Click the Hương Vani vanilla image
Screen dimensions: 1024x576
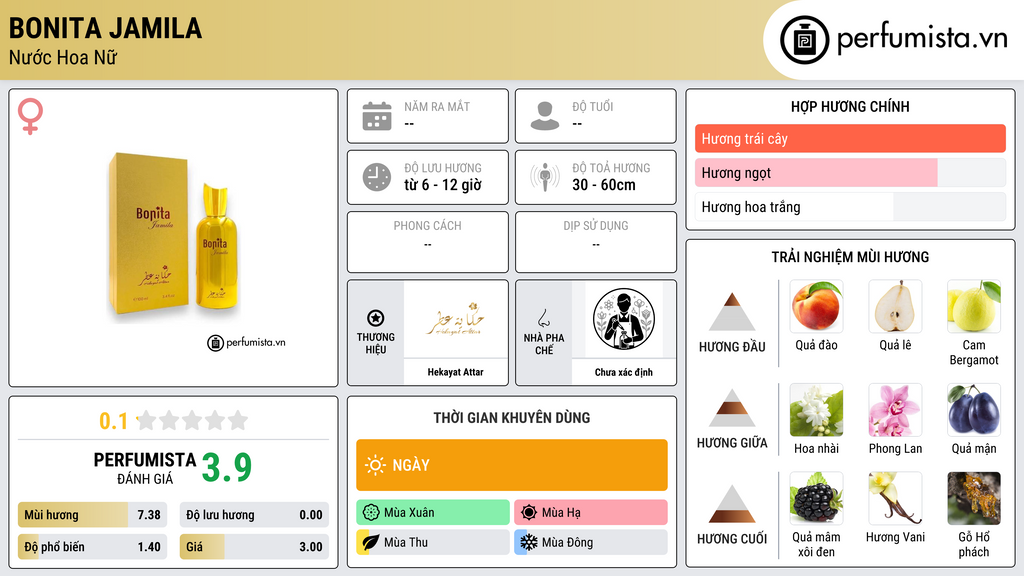tap(895, 498)
